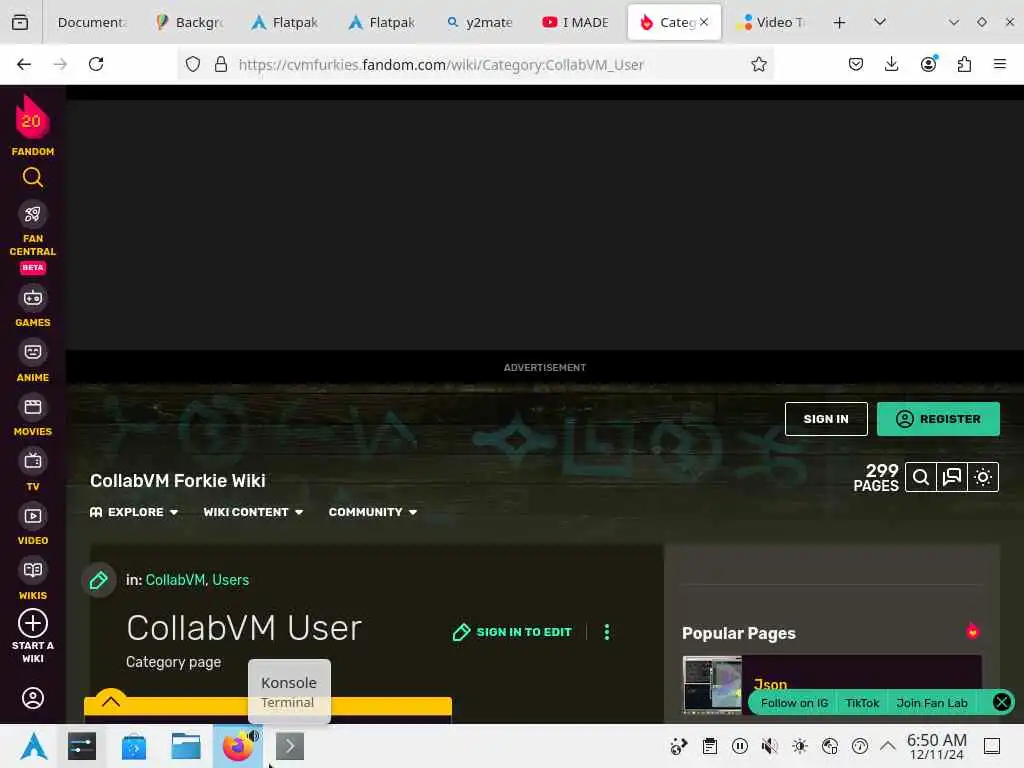Switch to the Video T tab
Viewport: 1024px width, 768px height.
tap(772, 22)
